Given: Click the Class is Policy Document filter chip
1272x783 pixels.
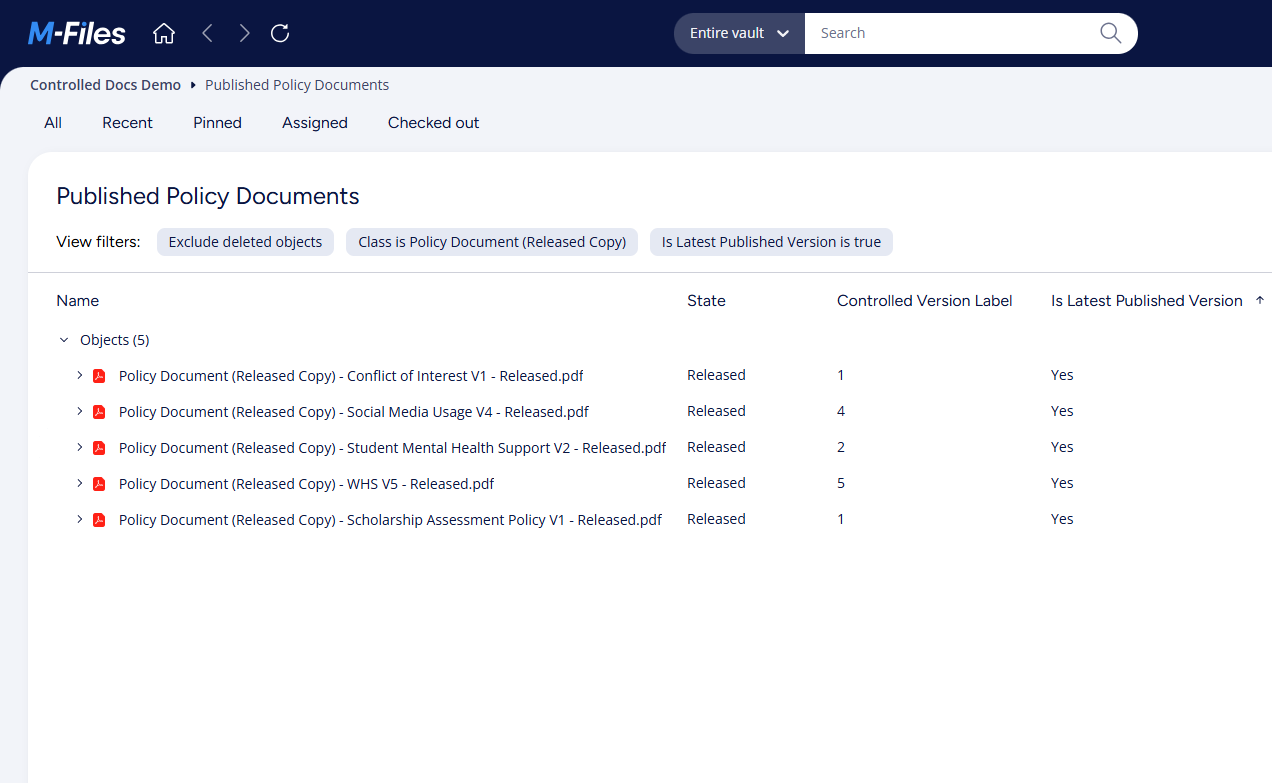Looking at the screenshot, I should [x=492, y=242].
